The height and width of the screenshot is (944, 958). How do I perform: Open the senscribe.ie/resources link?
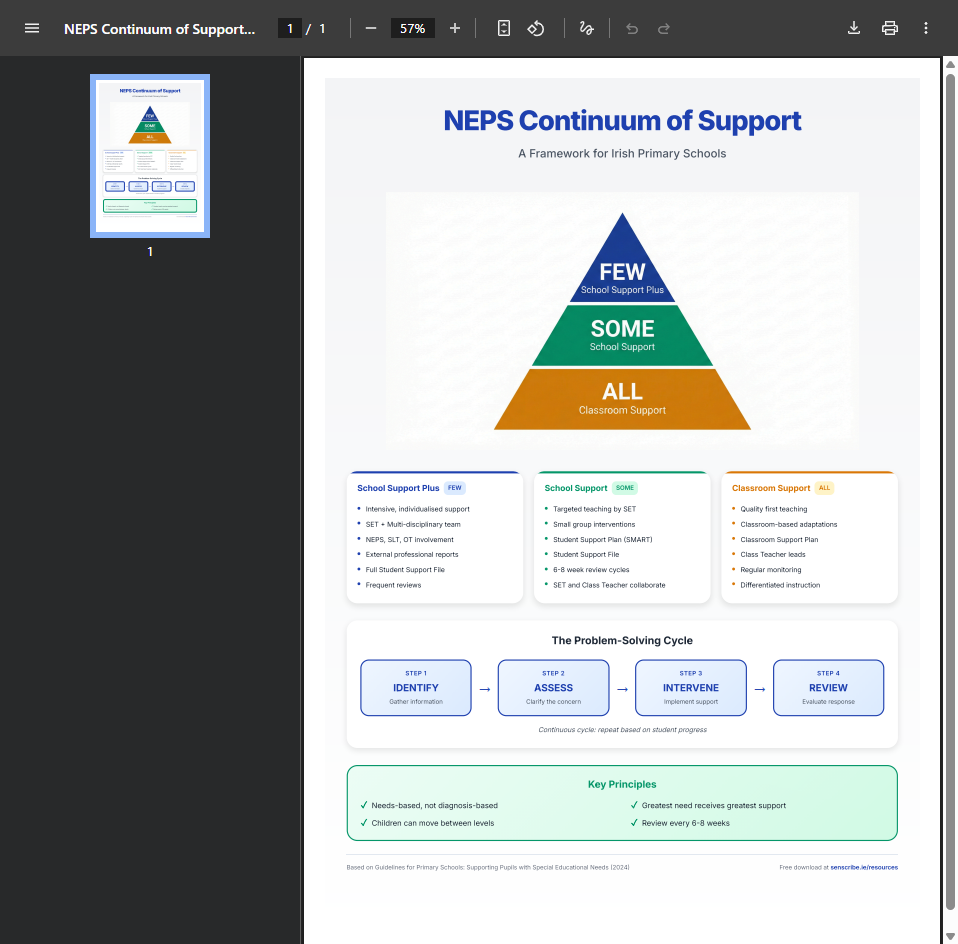pos(863,867)
